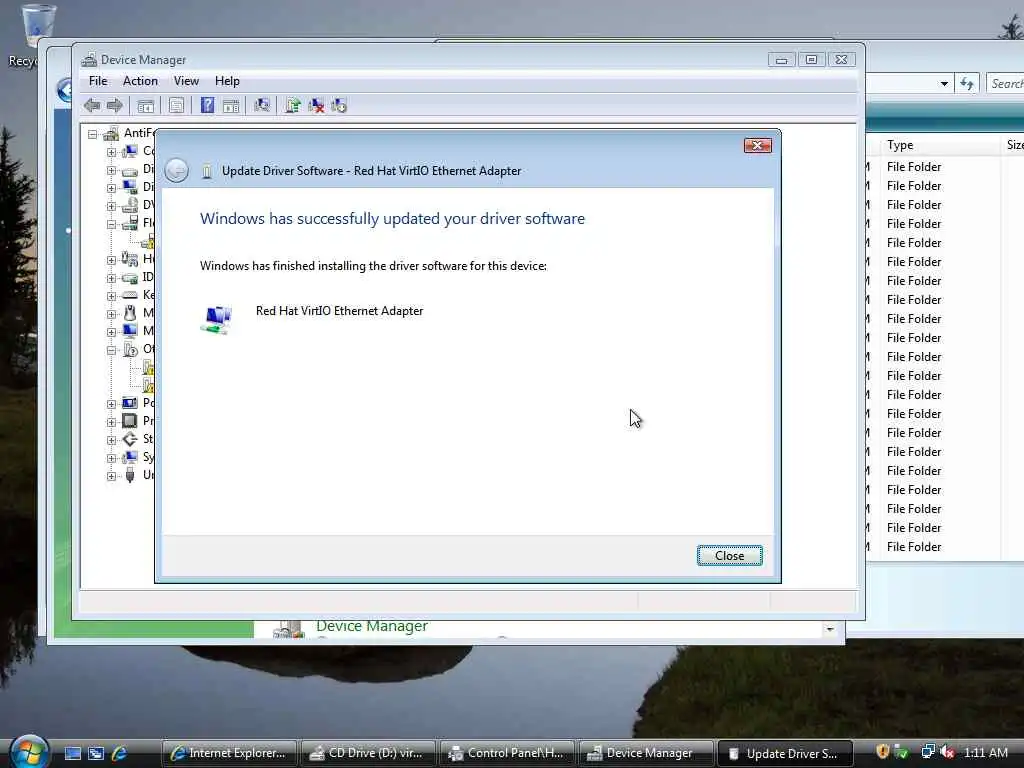The image size is (1024, 768).
Task: Click the Uninstall device icon with red X
Action: click(316, 105)
